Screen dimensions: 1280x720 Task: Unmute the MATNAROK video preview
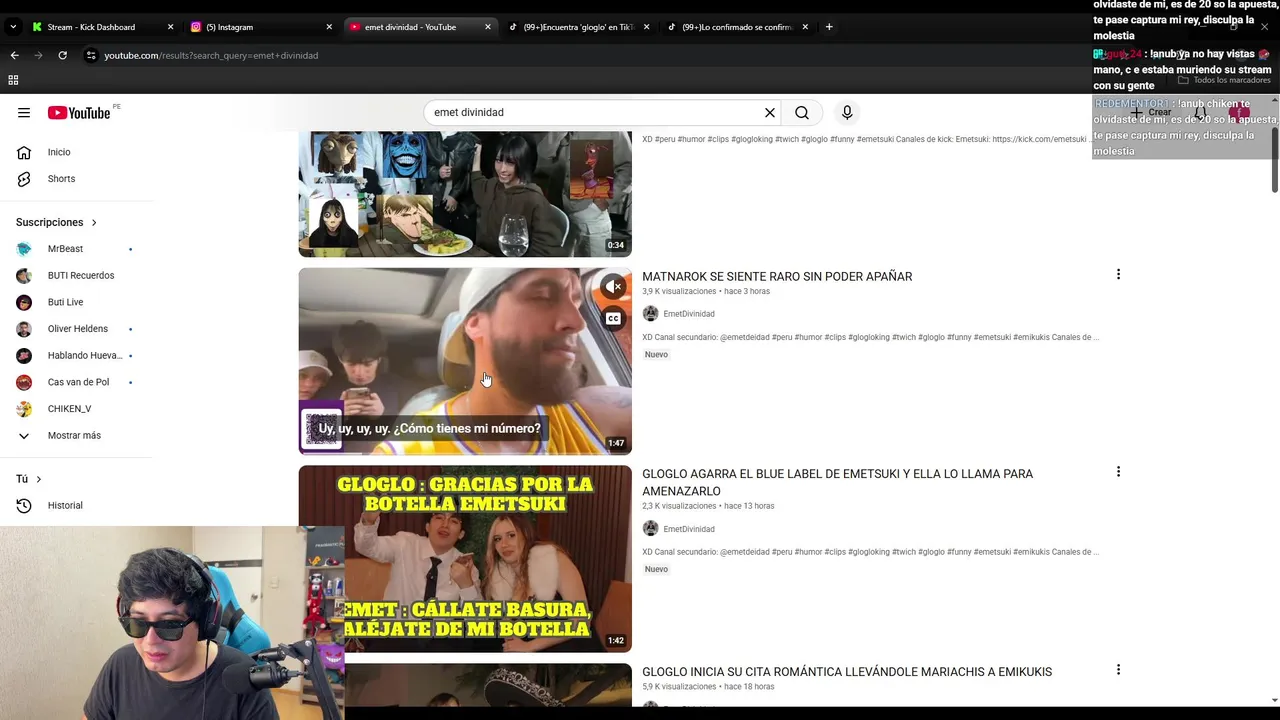coord(613,287)
